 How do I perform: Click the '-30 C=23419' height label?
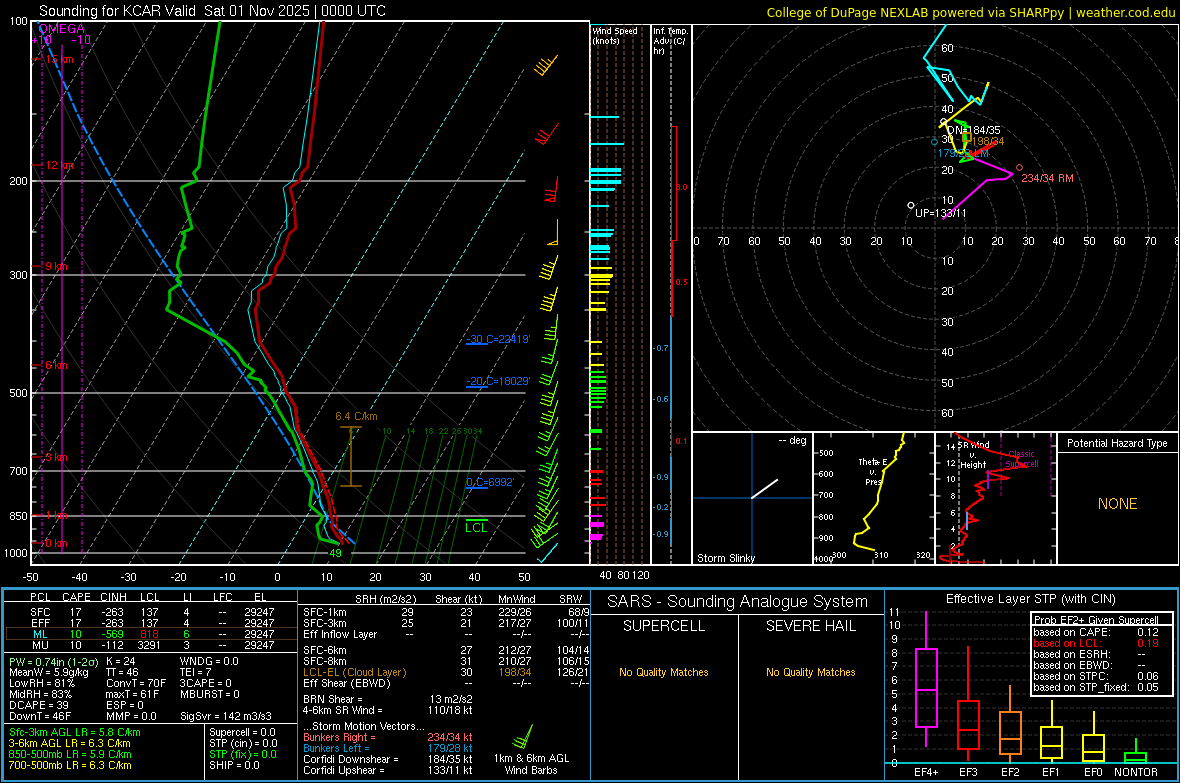(498, 340)
